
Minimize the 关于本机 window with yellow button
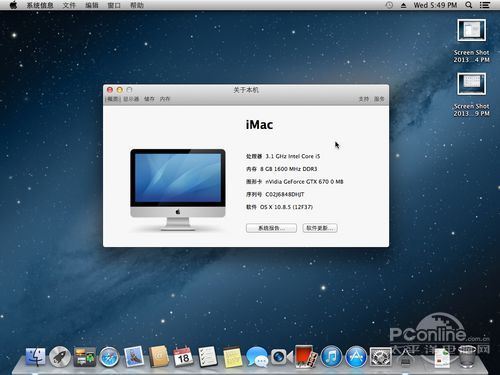coord(120,90)
